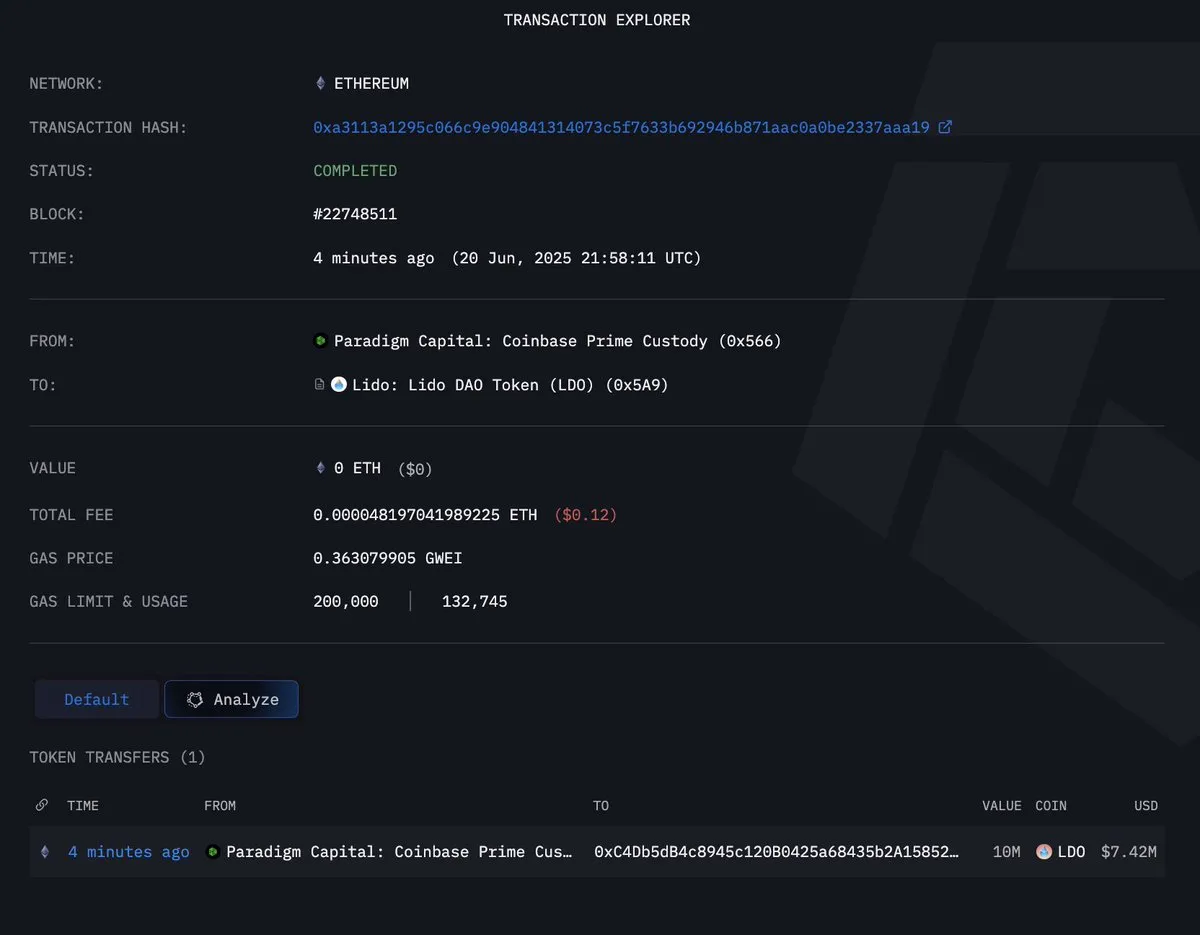Image resolution: width=1200 pixels, height=935 pixels.
Task: Click the USD column header in token transfers
Action: coord(1146,805)
